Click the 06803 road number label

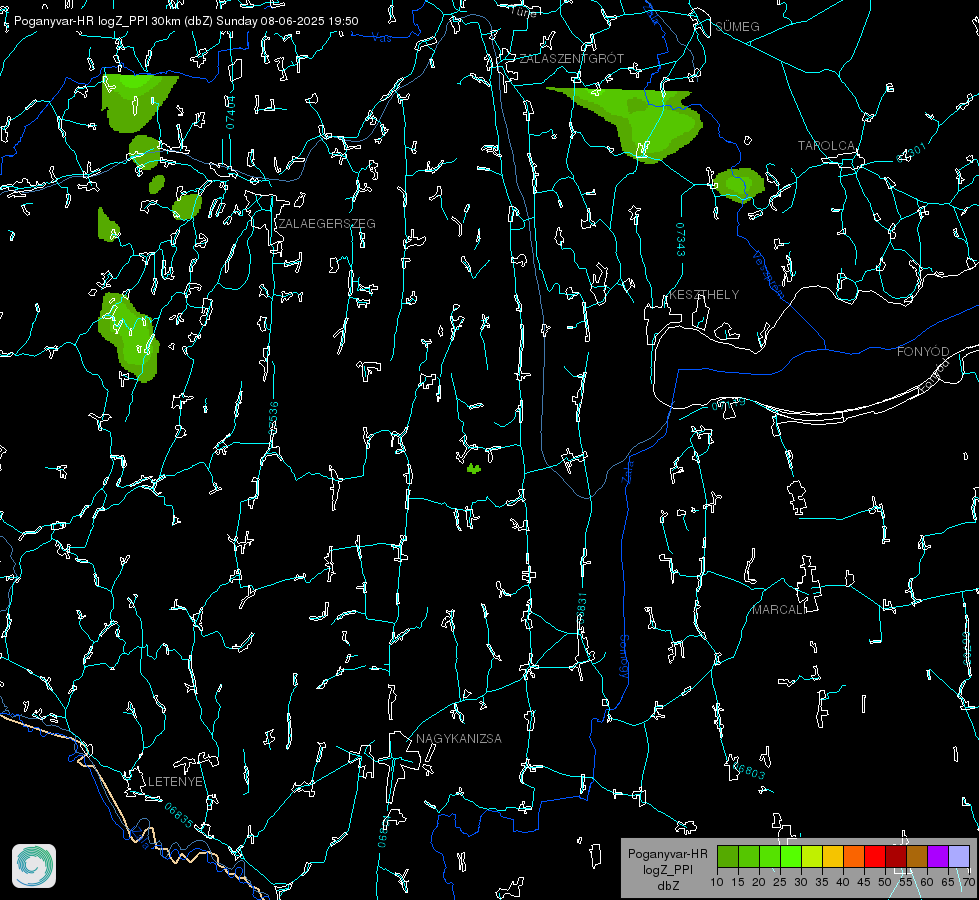[x=749, y=770]
